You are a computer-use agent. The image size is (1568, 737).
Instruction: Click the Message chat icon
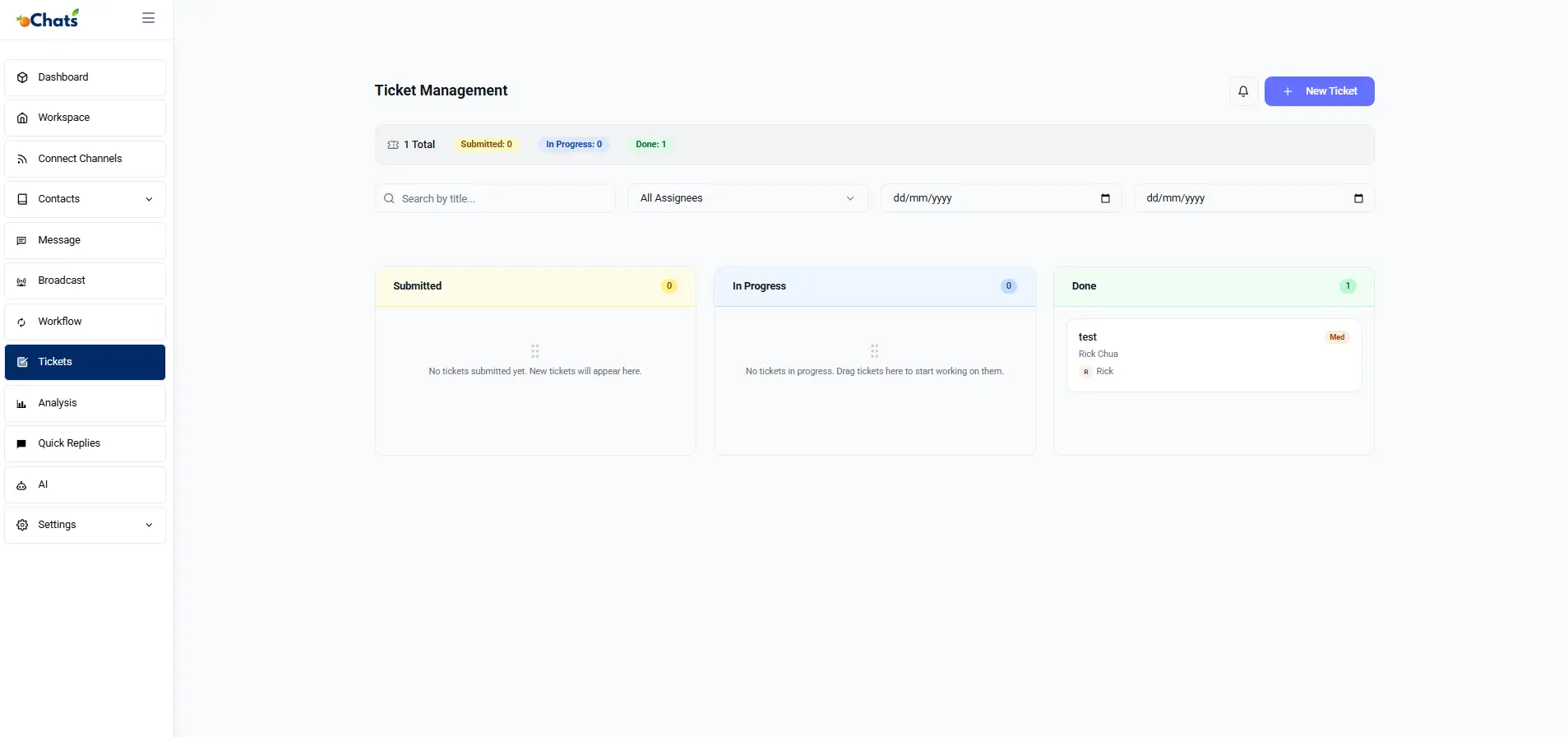(22, 240)
